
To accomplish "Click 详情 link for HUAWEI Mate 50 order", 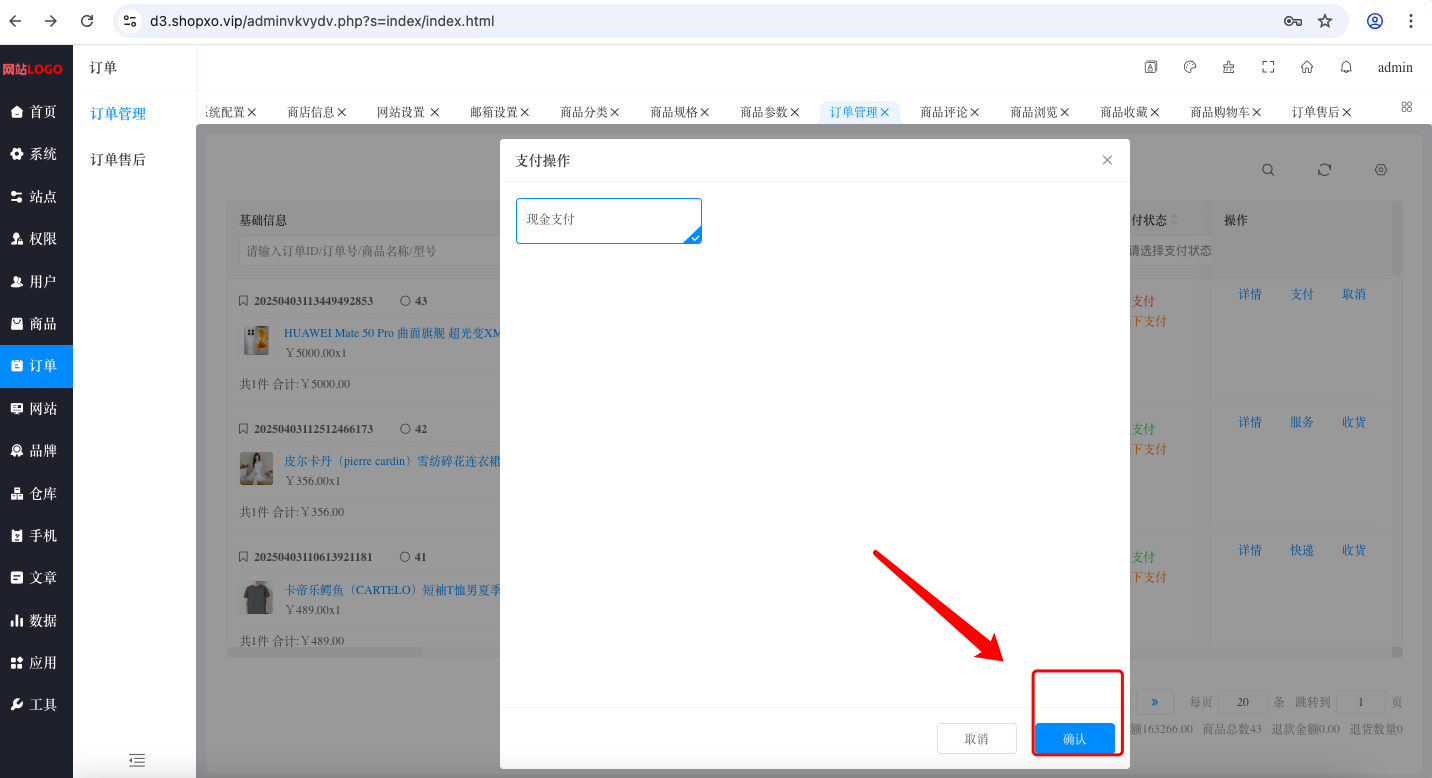I will (1250, 294).
